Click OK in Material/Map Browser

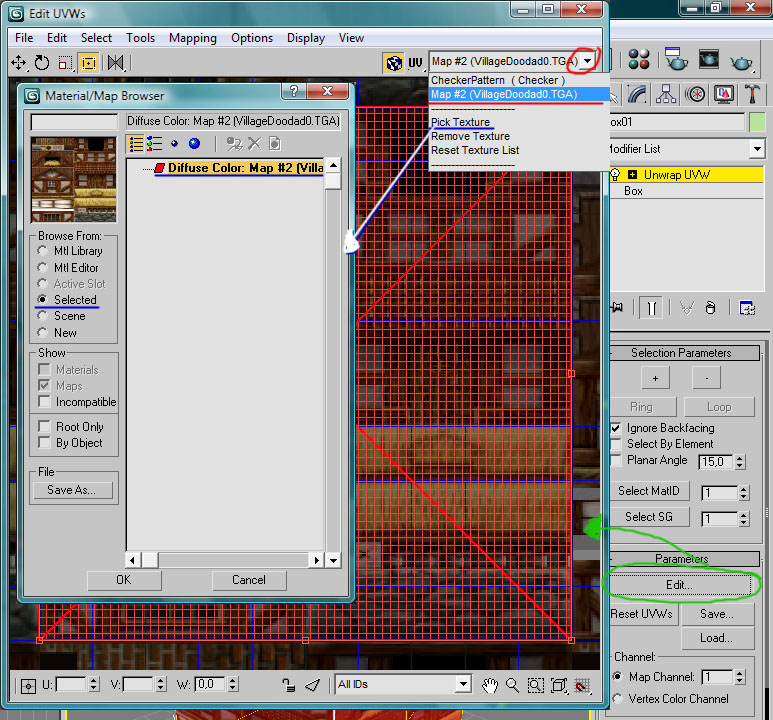click(x=124, y=580)
